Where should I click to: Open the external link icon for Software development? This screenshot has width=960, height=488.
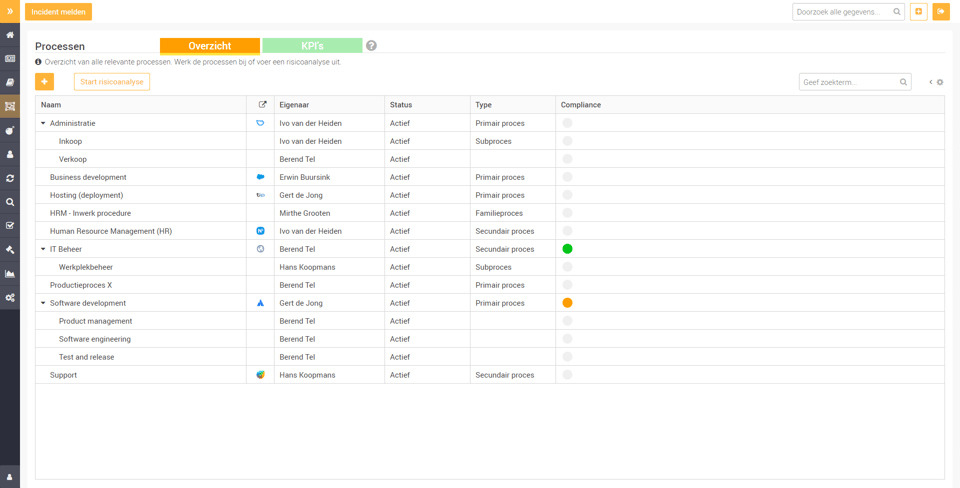[x=260, y=303]
